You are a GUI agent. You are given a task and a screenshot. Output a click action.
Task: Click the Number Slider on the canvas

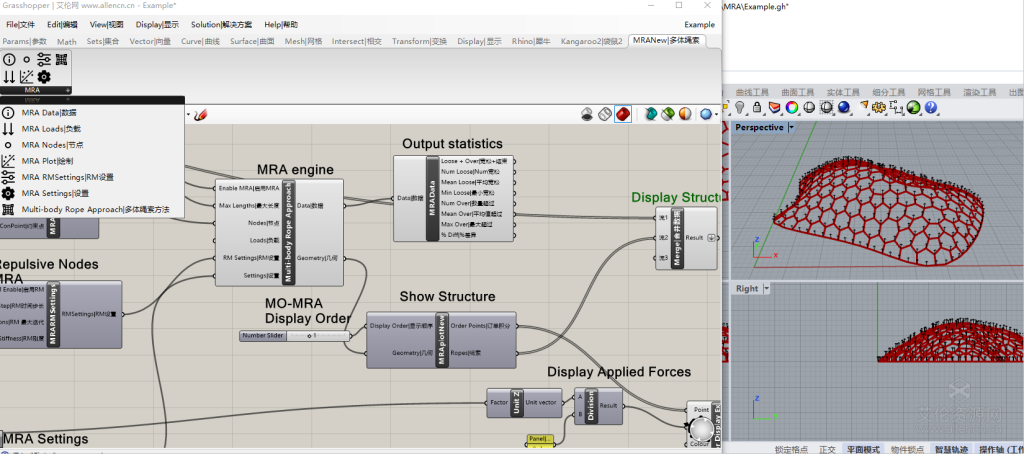(x=295, y=336)
